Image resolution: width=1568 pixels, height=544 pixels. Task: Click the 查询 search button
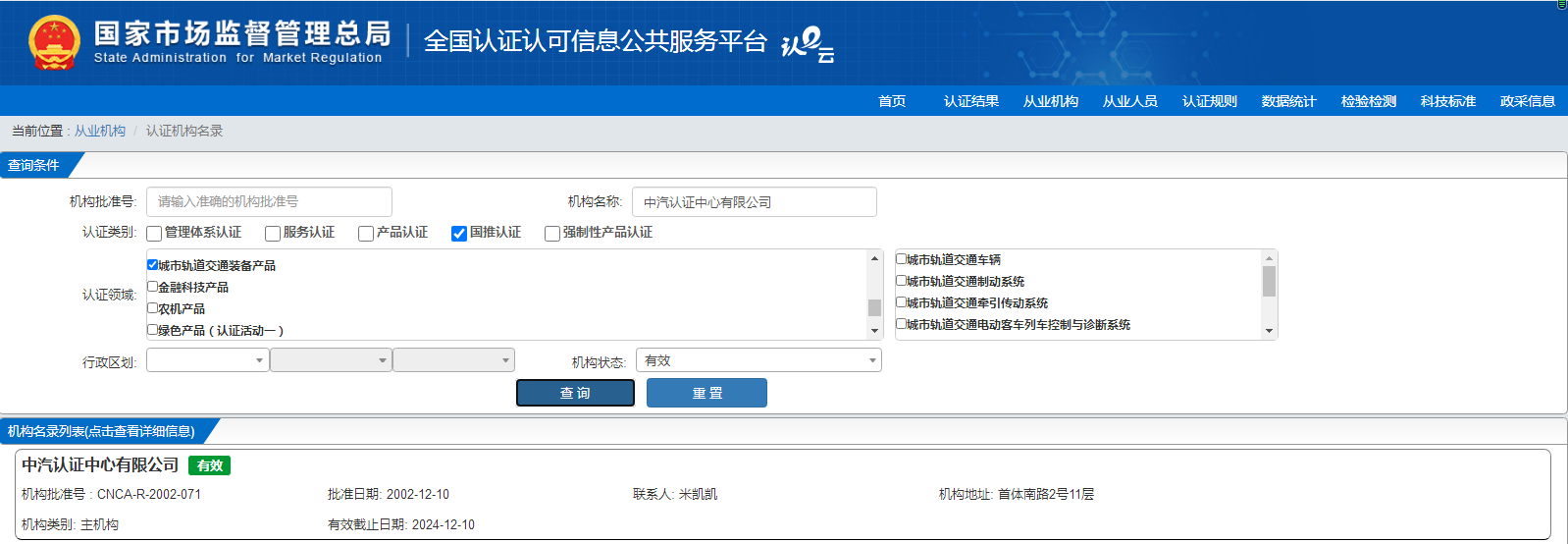[575, 393]
